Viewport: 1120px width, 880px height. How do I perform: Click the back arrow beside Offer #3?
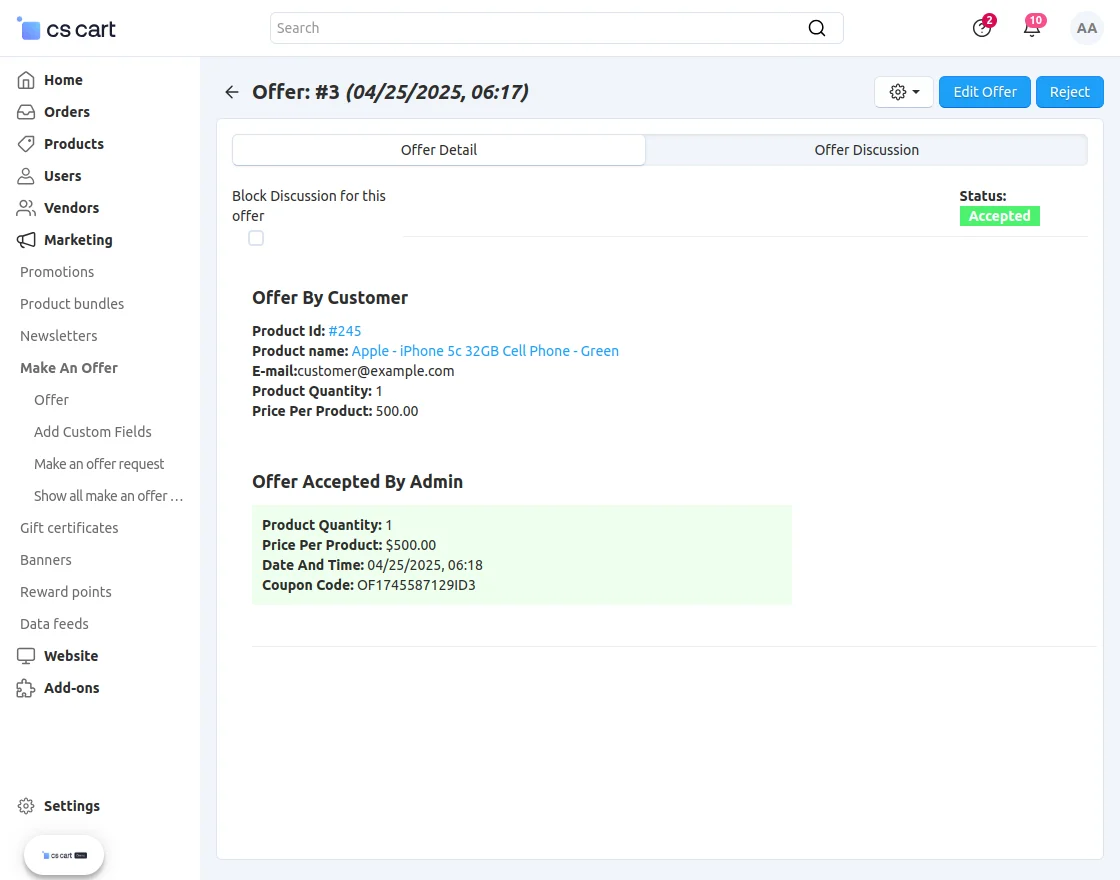point(232,92)
